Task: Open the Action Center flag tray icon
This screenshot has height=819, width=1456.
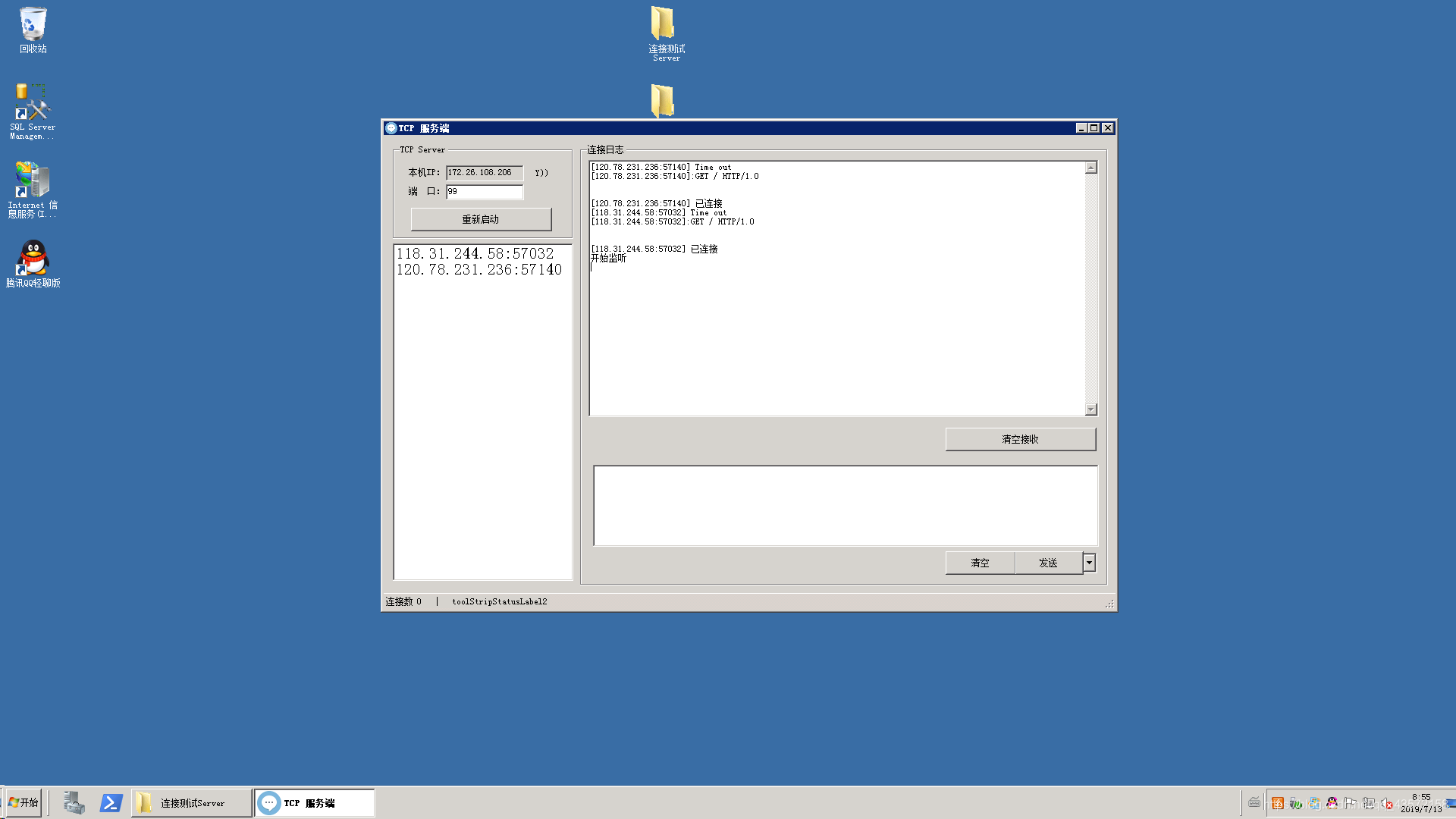Action: click(1350, 803)
